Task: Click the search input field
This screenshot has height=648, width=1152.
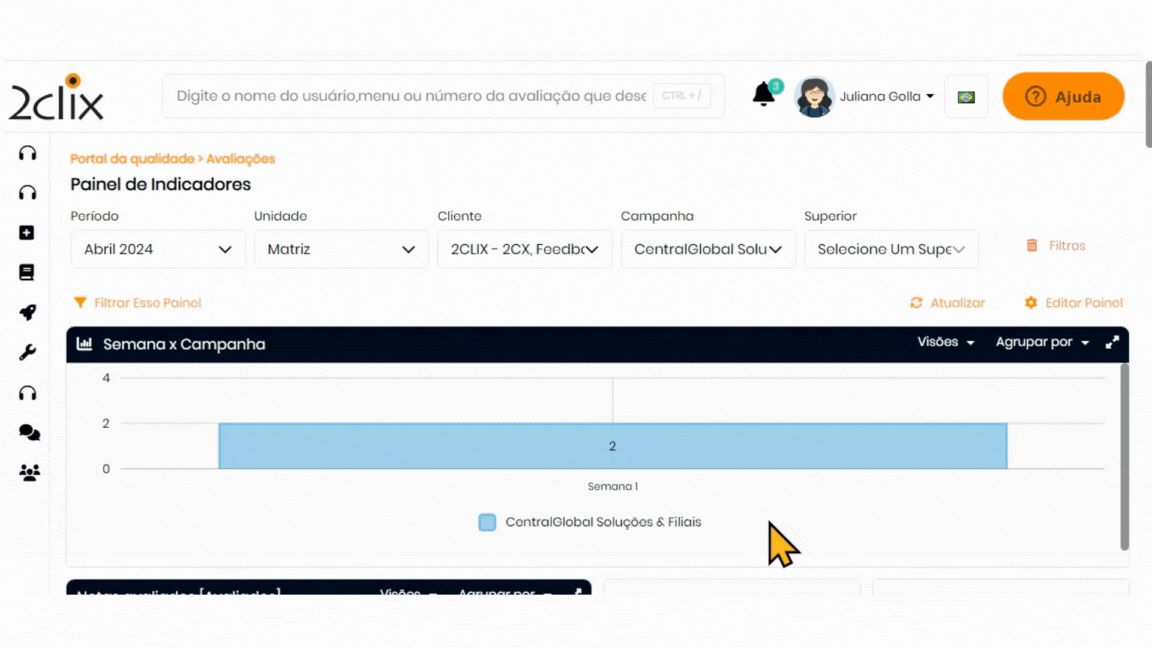Action: coord(410,97)
